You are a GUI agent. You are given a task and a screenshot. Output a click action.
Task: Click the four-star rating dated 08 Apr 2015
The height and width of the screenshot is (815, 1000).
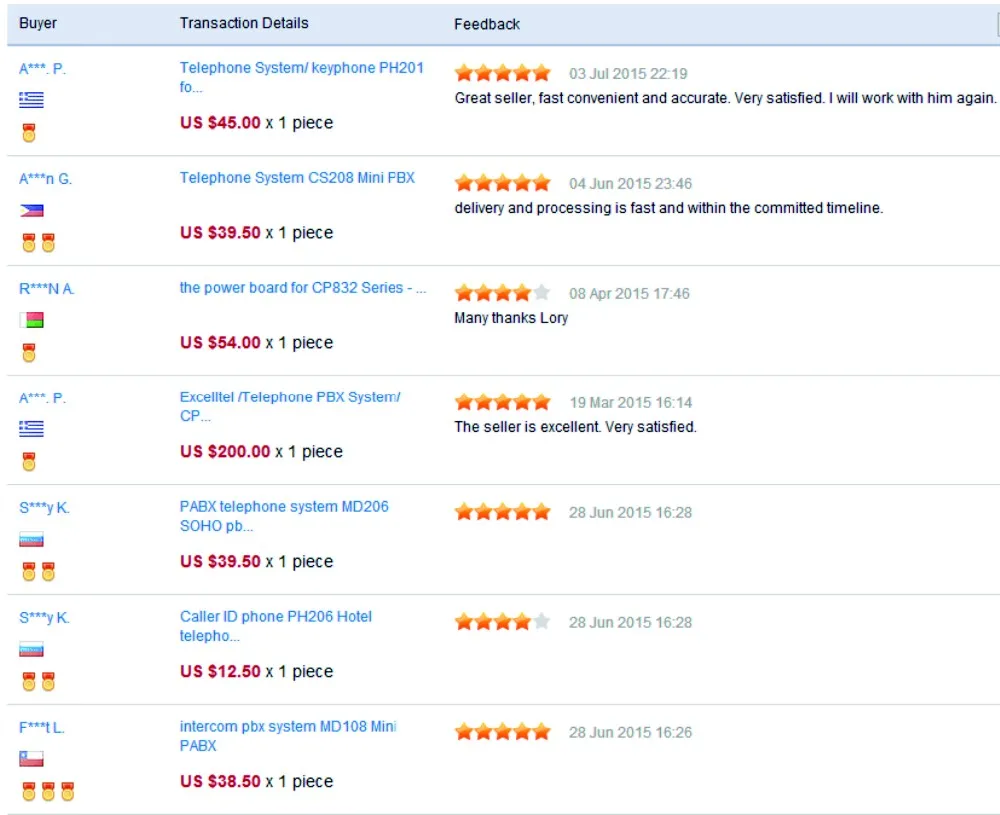click(503, 293)
